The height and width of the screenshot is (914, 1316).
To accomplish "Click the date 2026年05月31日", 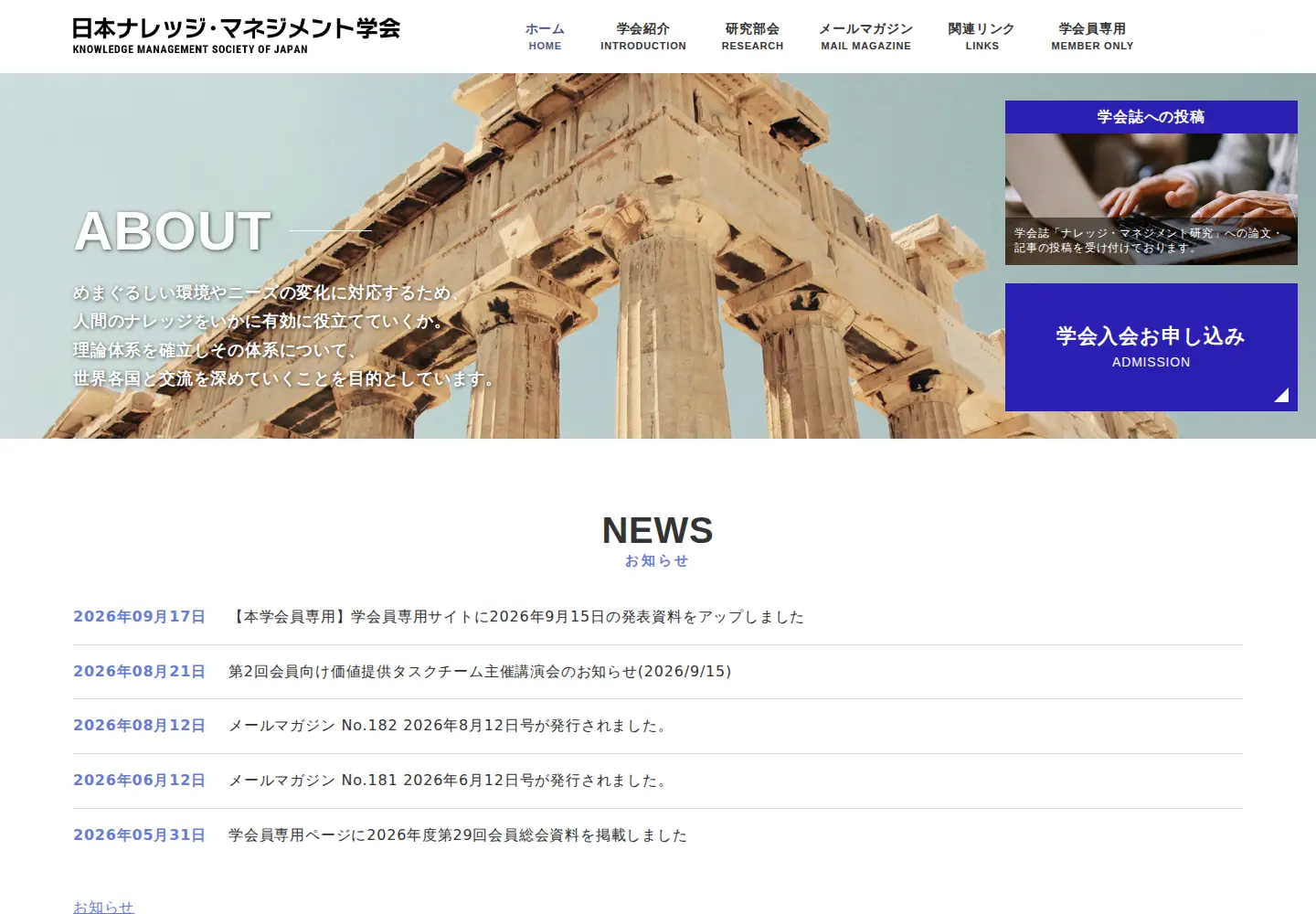I will pyautogui.click(x=140, y=835).
